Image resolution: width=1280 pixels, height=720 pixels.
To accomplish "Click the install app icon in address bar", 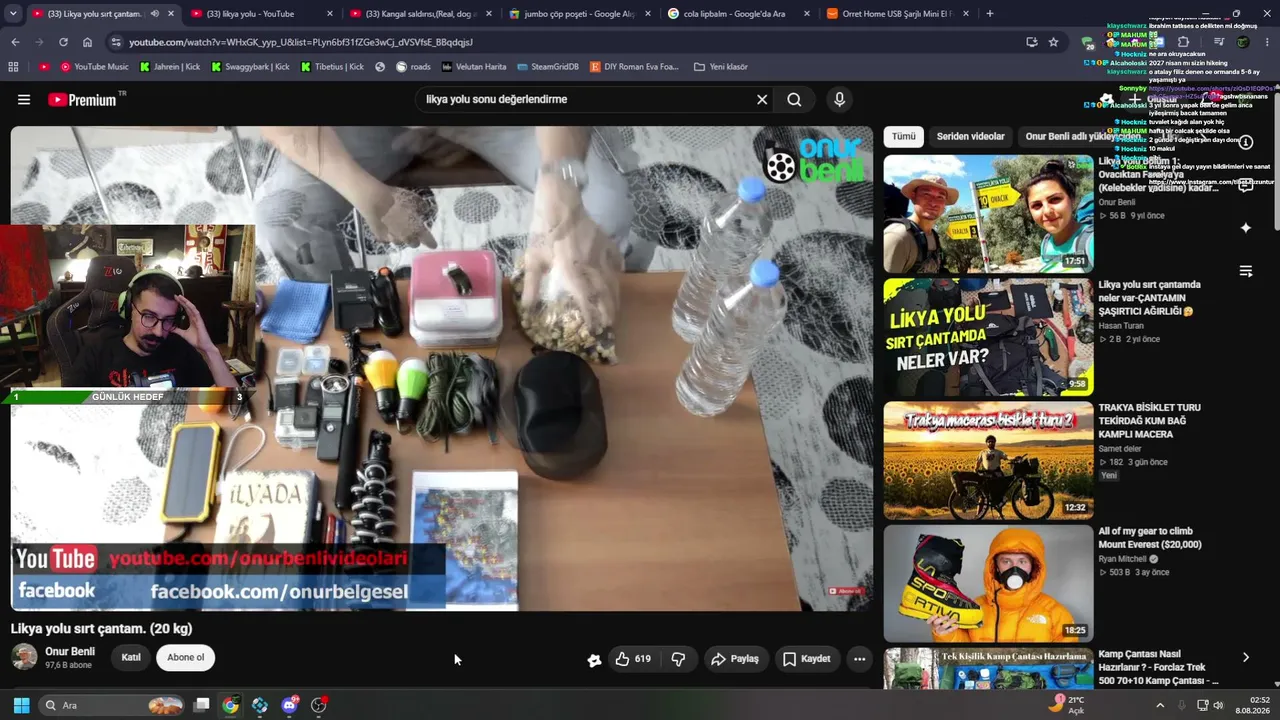I will pyautogui.click(x=1031, y=42).
